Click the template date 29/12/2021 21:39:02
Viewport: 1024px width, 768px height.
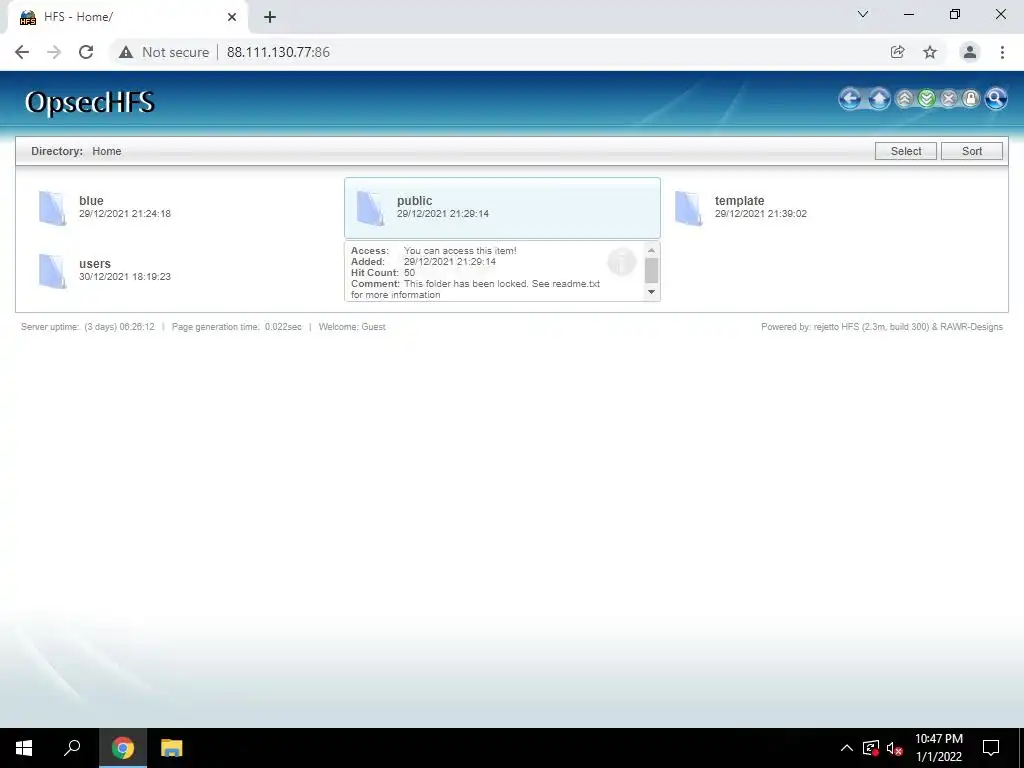761,214
